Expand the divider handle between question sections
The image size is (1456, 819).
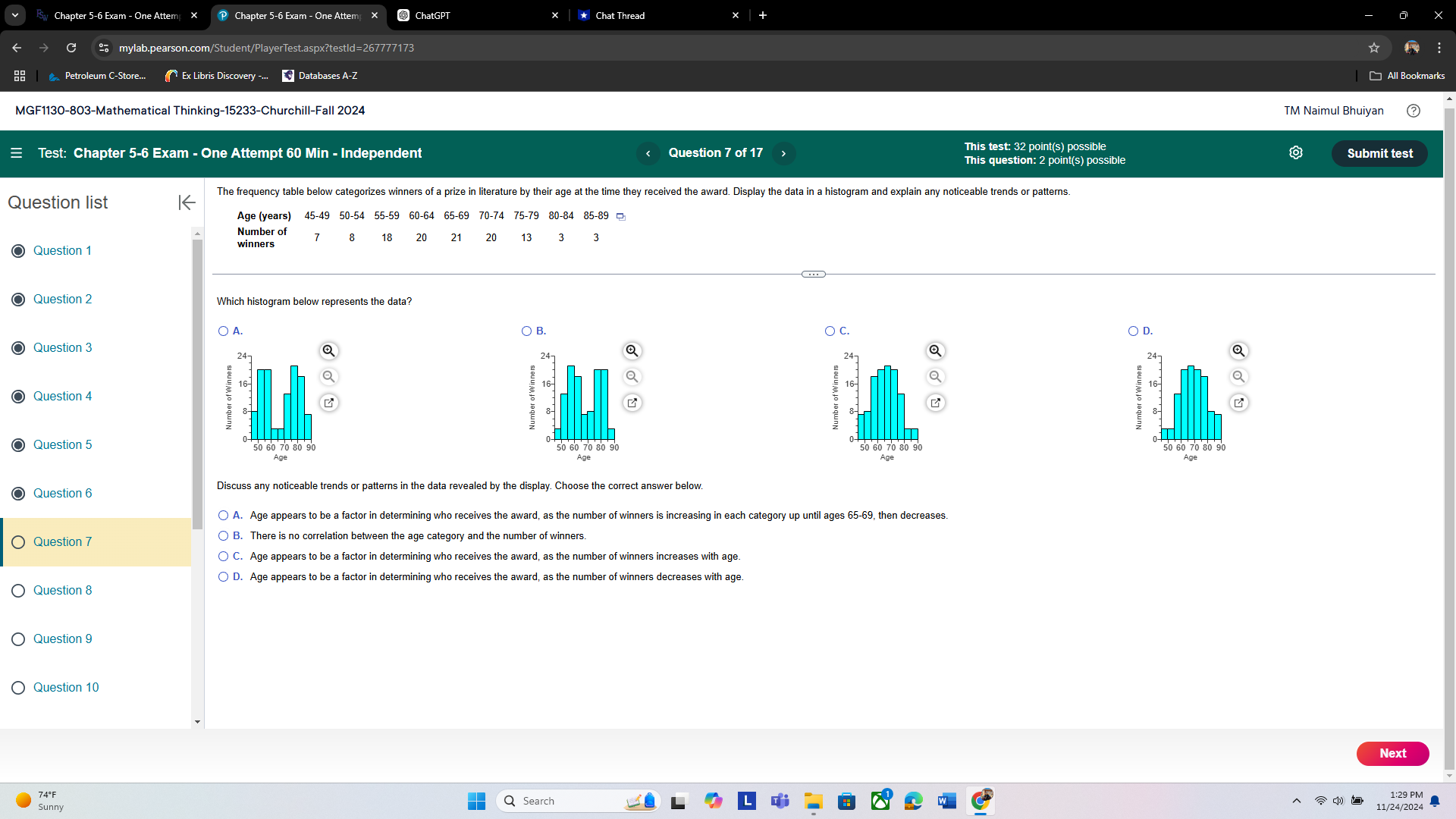click(x=813, y=274)
